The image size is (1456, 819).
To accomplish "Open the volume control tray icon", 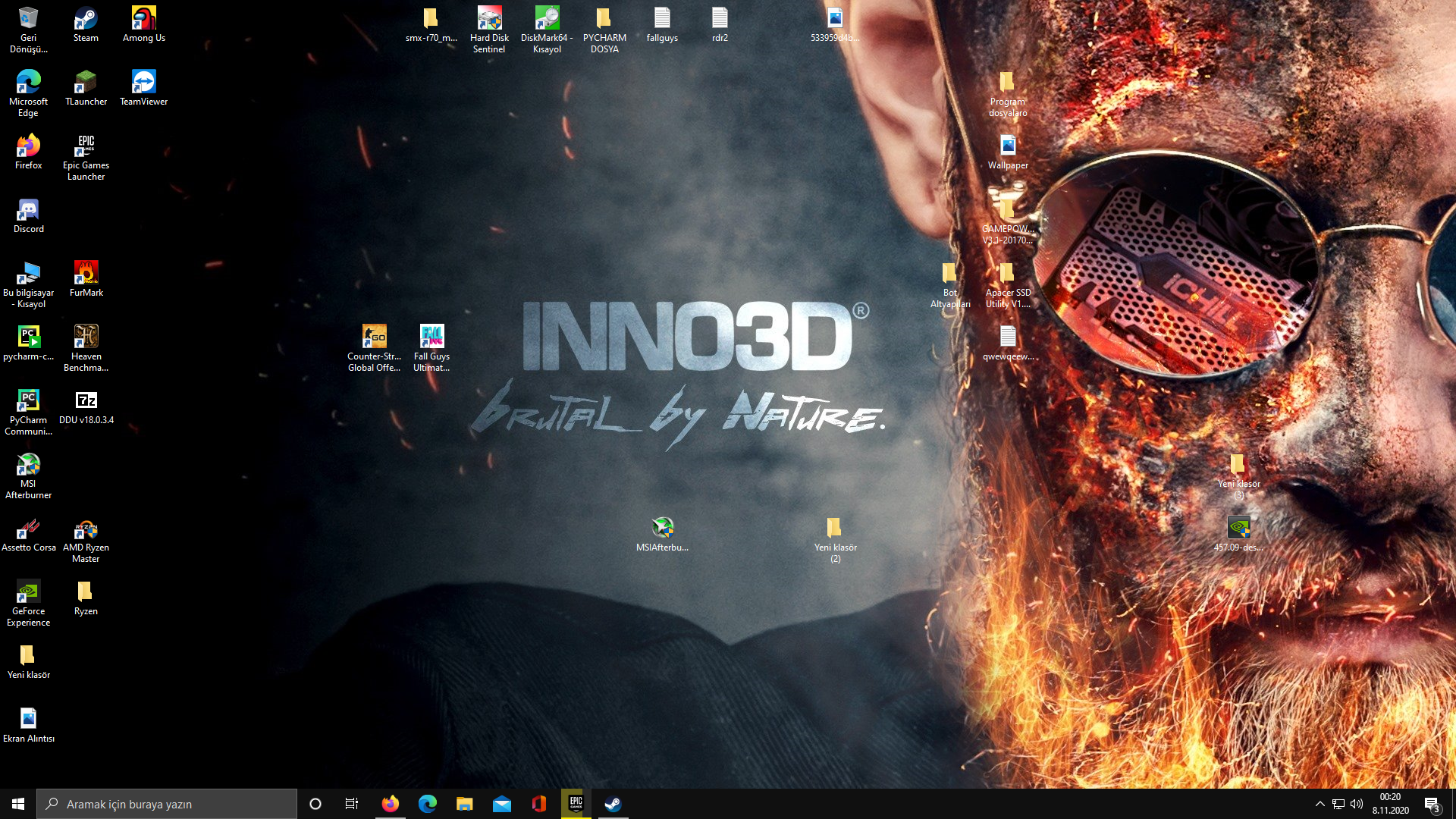I will click(x=1357, y=804).
